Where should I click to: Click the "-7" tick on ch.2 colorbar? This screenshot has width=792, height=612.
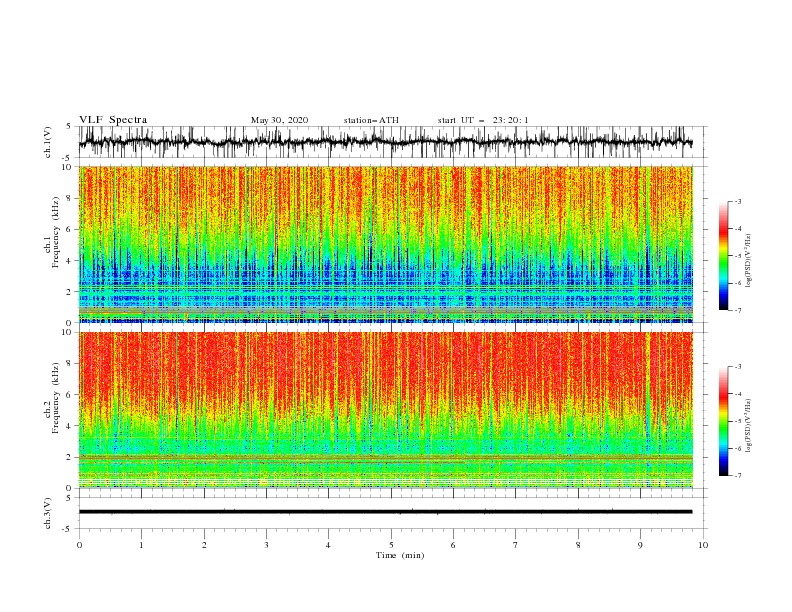(738, 475)
